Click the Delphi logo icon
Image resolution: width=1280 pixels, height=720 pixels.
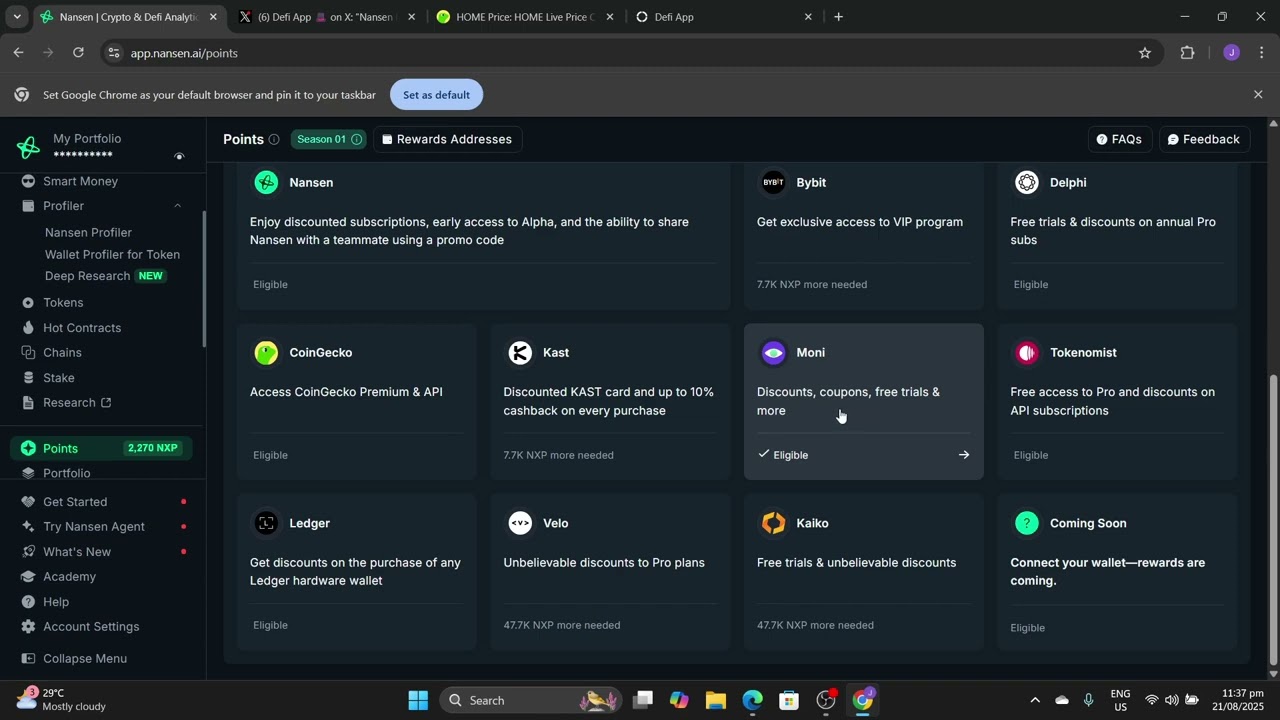click(1027, 182)
